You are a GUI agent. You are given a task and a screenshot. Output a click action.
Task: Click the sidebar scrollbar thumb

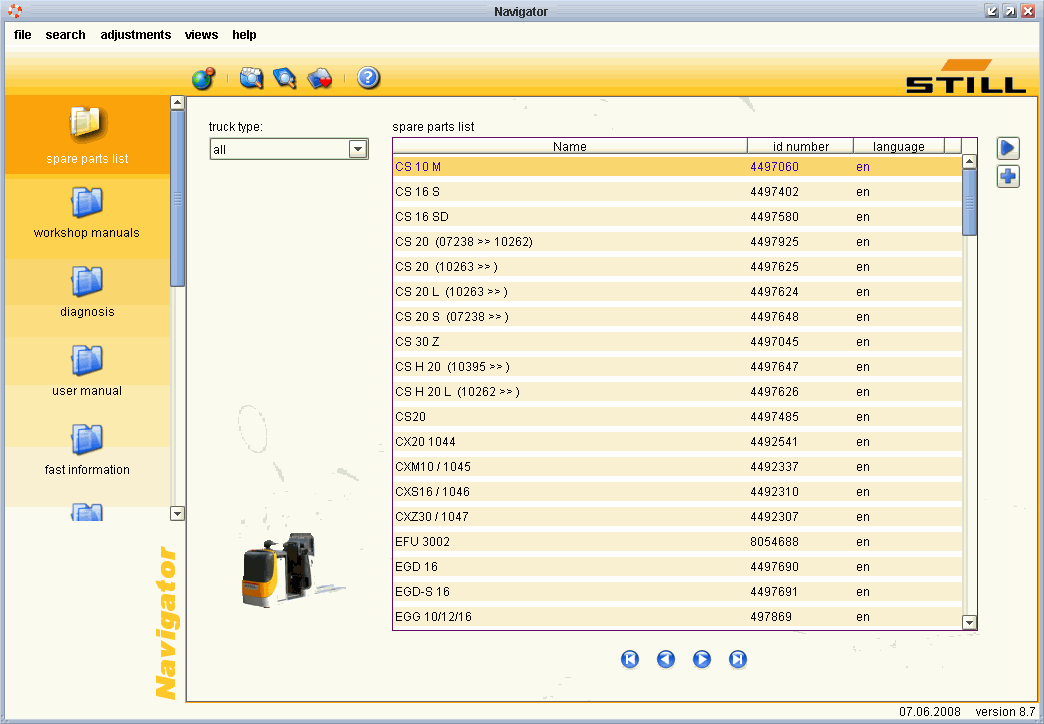(x=177, y=198)
